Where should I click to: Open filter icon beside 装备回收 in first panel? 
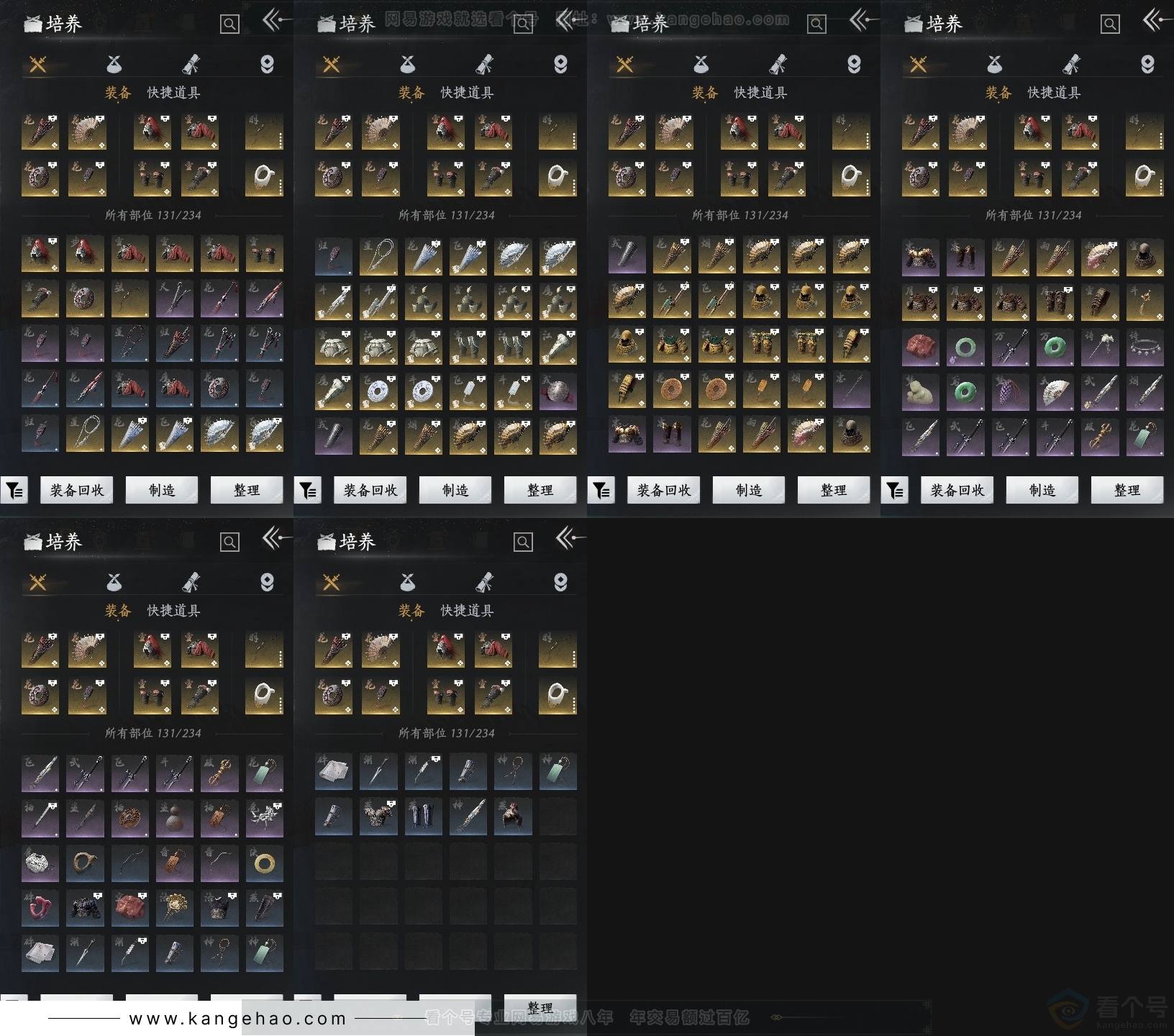click(x=14, y=490)
